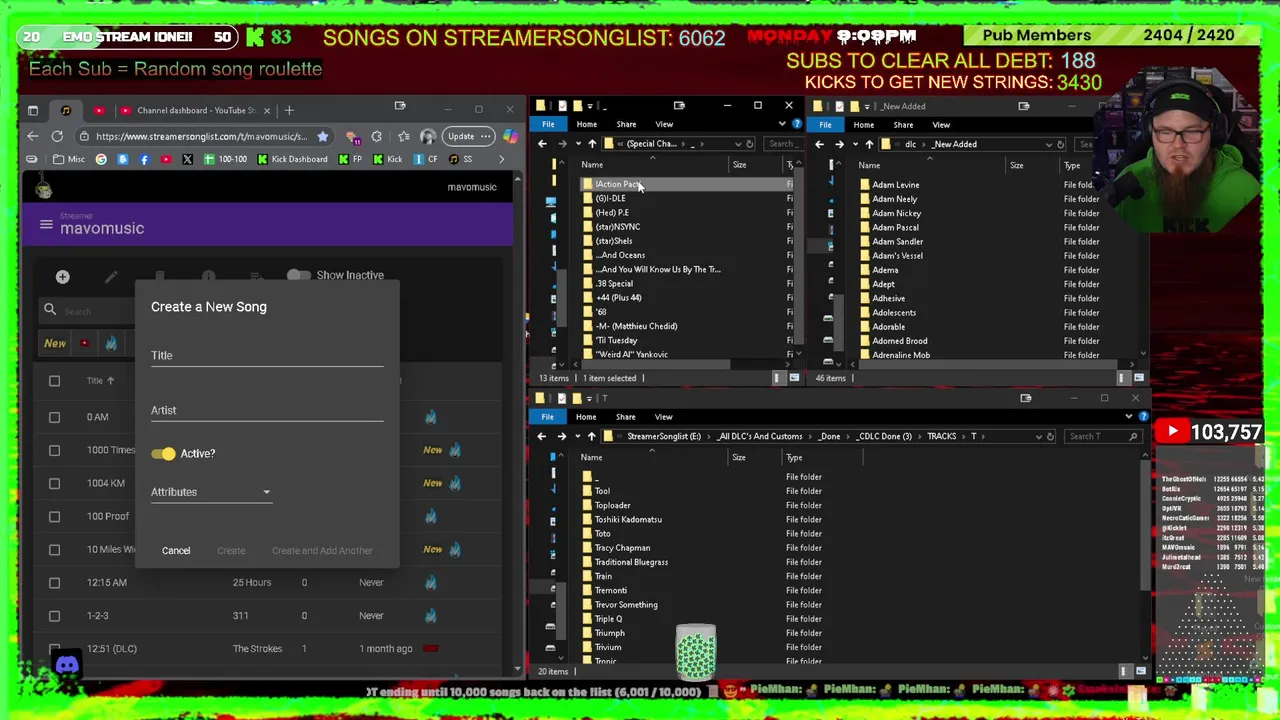Image resolution: width=1280 pixels, height=720 pixels.
Task: Open the Kick Dashboard bookmark
Action: pyautogui.click(x=292, y=159)
